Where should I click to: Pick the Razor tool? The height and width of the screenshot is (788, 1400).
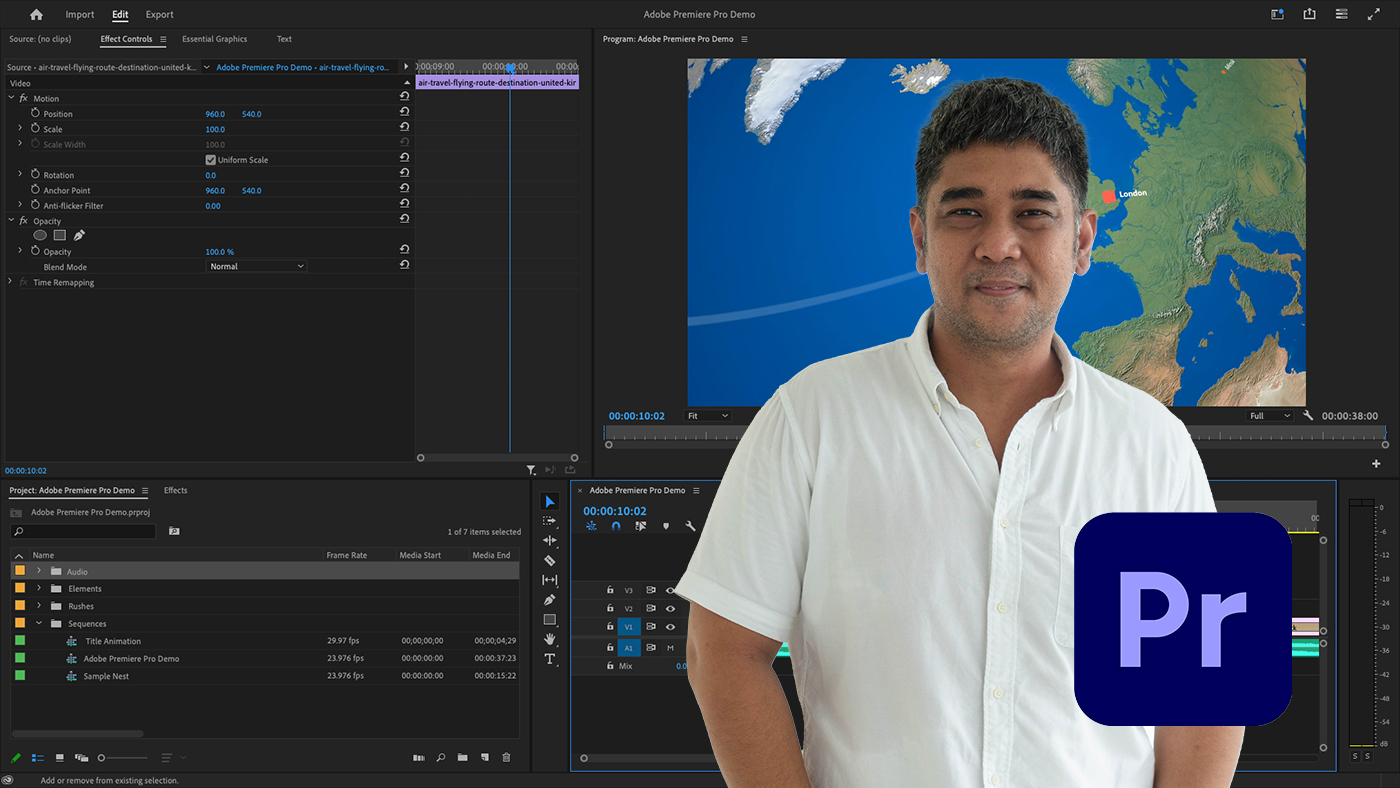point(550,561)
